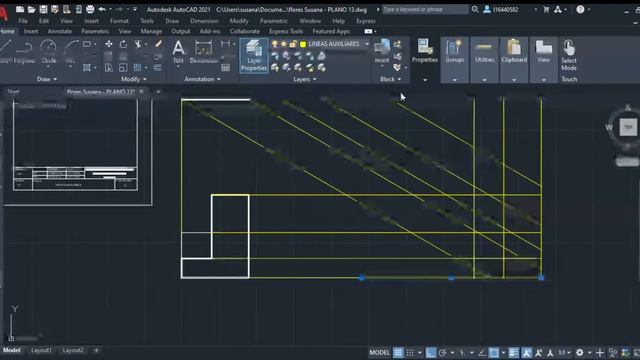Open the Properties panel button
This screenshot has width=640, height=360.
tap(424, 51)
